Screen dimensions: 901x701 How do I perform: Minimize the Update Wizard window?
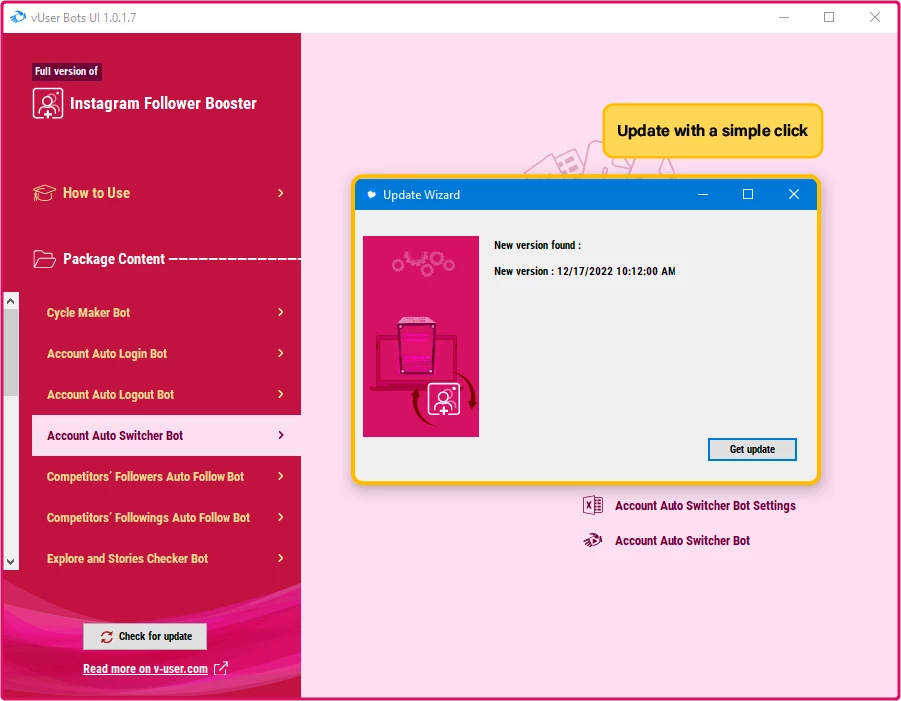point(702,194)
